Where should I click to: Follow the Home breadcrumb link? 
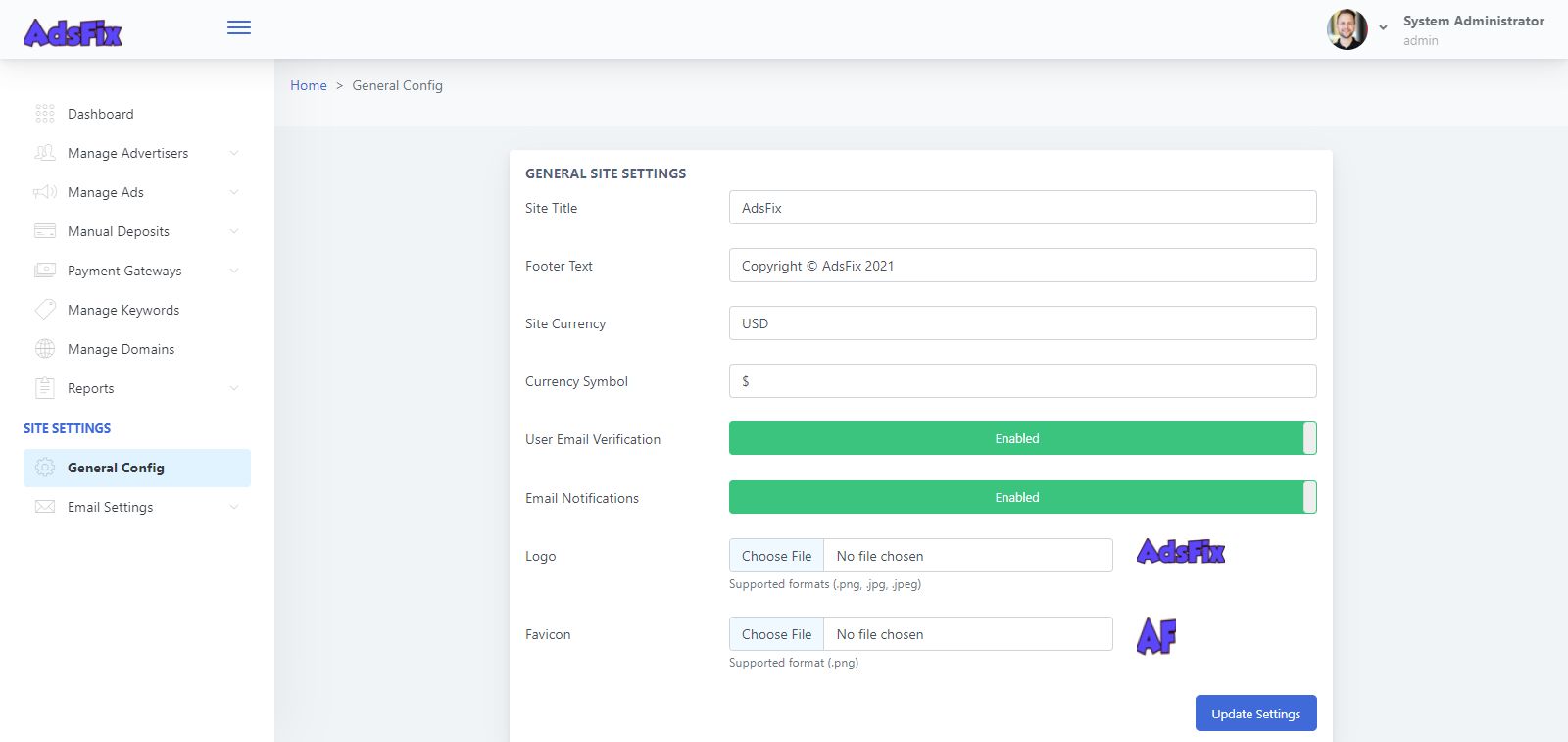point(309,85)
